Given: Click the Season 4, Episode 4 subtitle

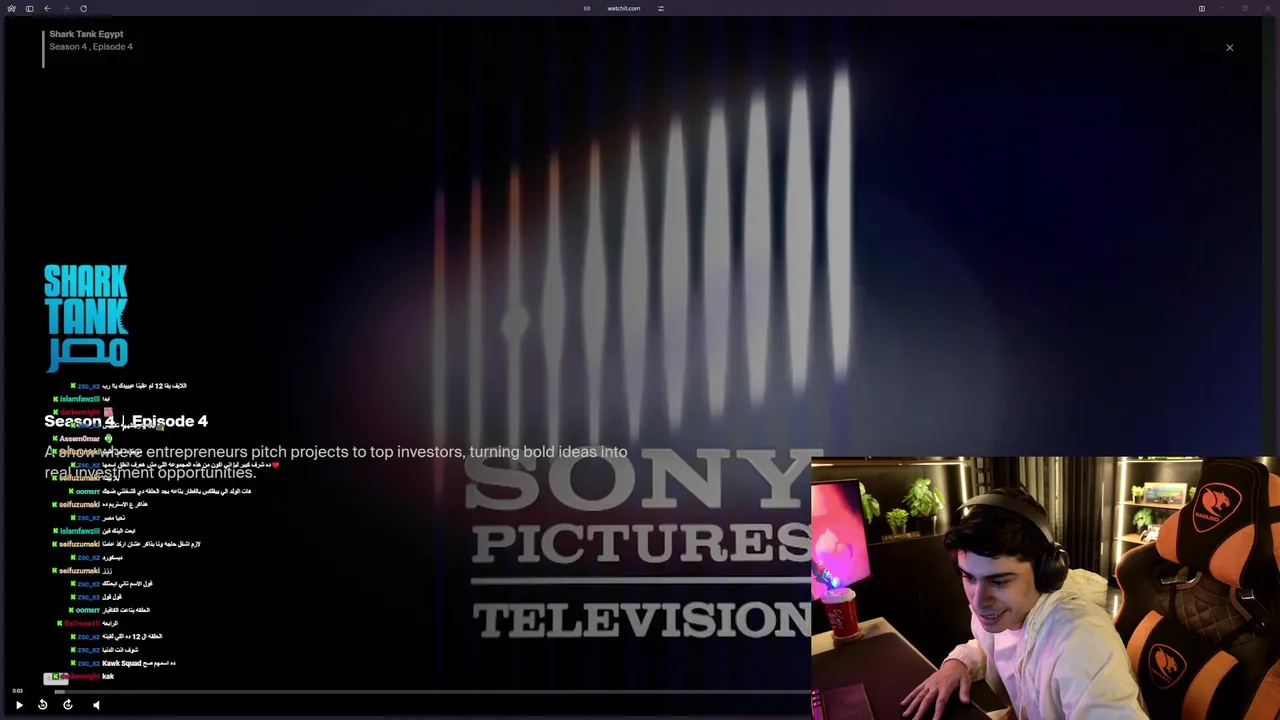Looking at the screenshot, I should click(x=91, y=47).
